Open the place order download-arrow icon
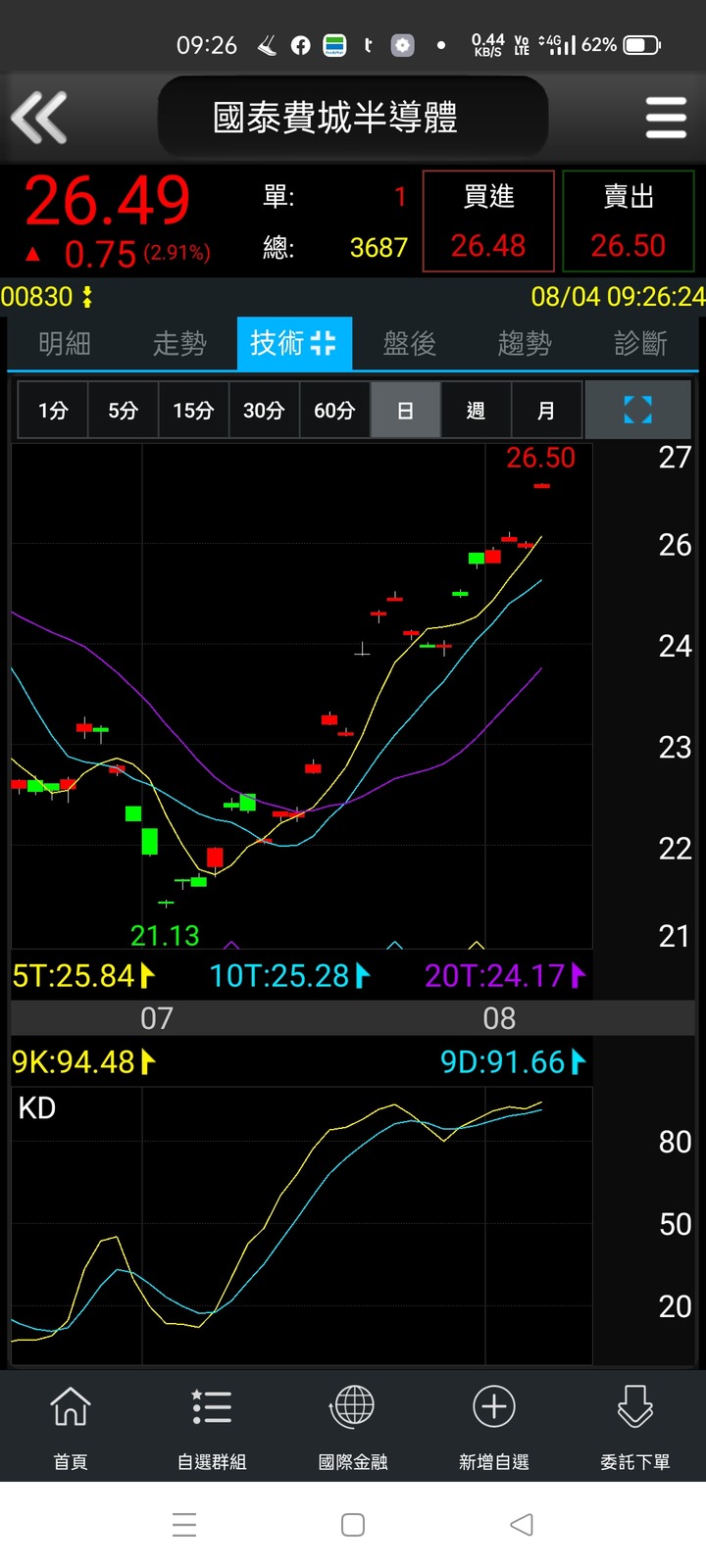 [635, 1407]
